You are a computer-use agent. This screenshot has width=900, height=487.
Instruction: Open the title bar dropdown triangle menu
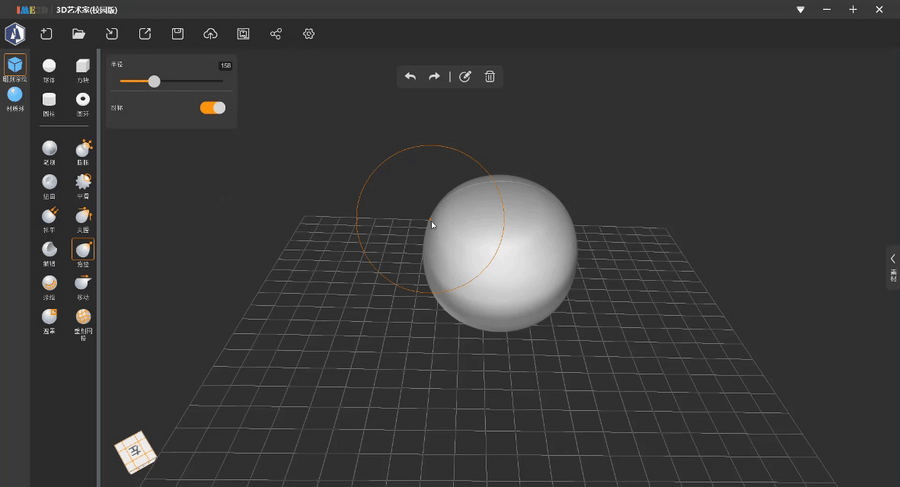coord(800,10)
